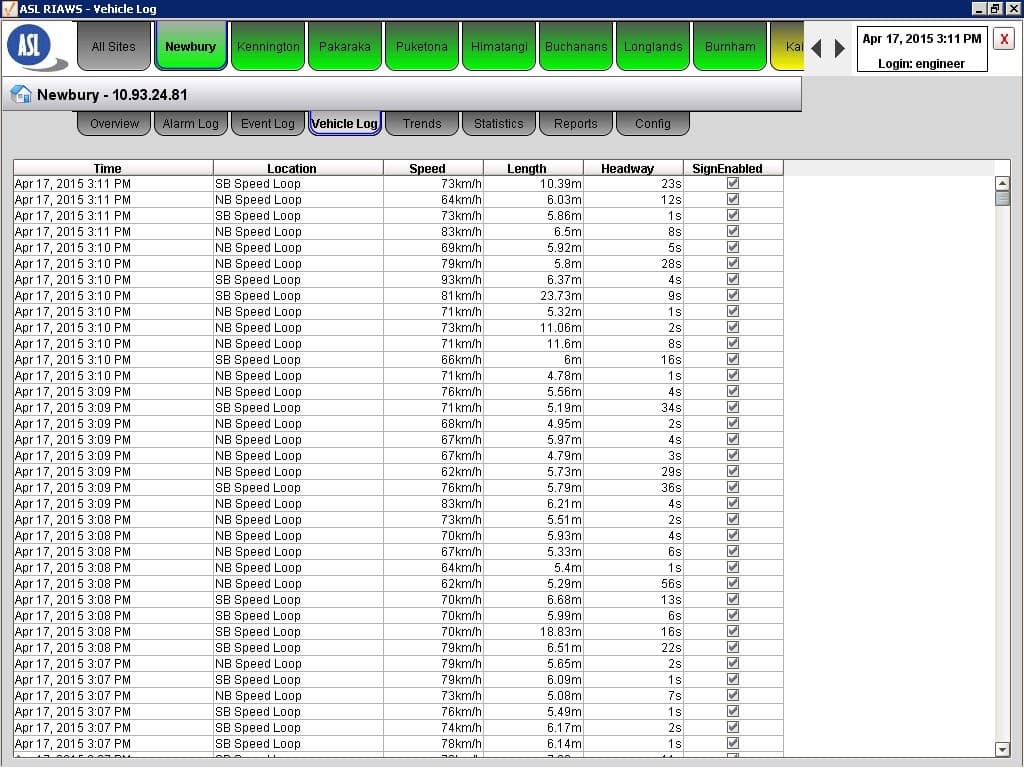Open the Alarm Log tab
1024x768 pixels.
click(190, 124)
